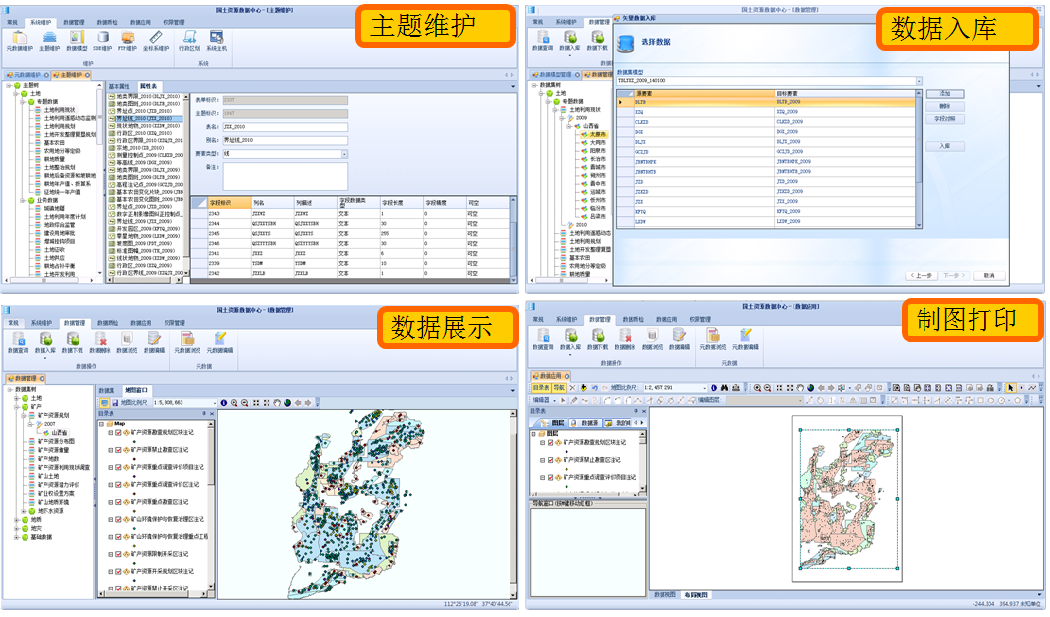Viewport: 1050px width, 617px height.
Task: Click the 别名 input field containing 界址线_2010
Action: pyautogui.click(x=285, y=140)
